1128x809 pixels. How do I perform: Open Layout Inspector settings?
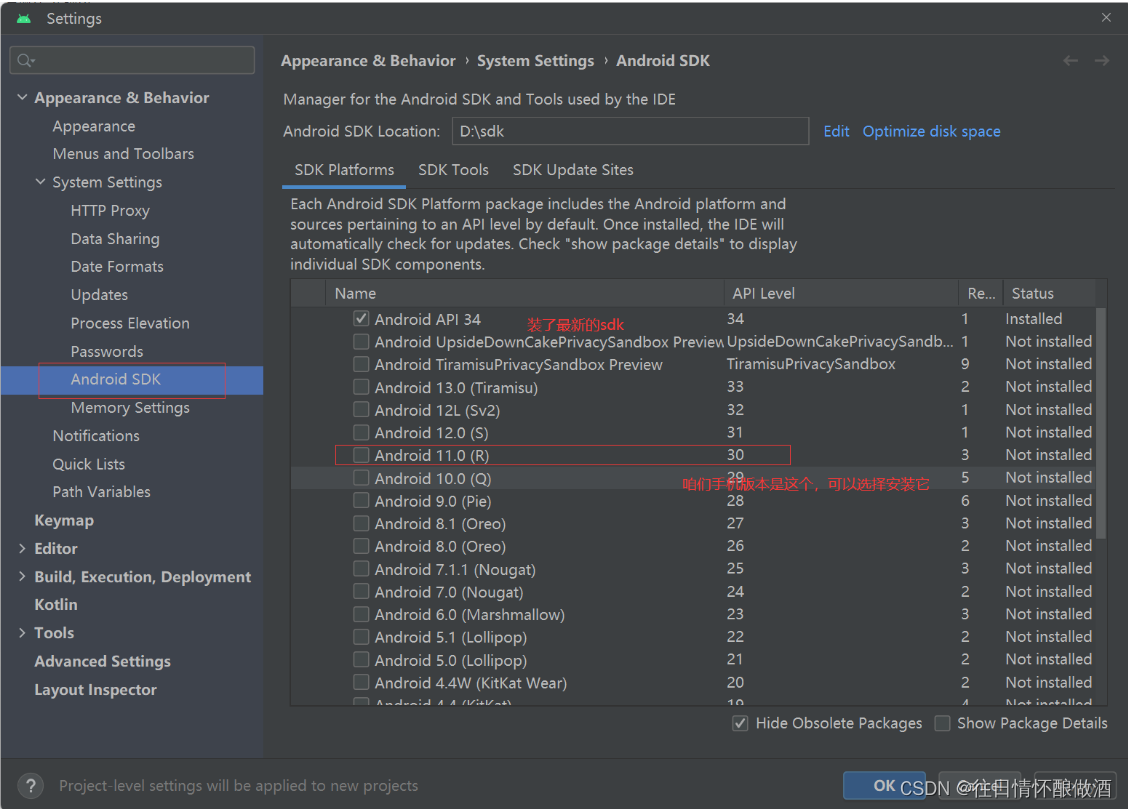pos(95,690)
